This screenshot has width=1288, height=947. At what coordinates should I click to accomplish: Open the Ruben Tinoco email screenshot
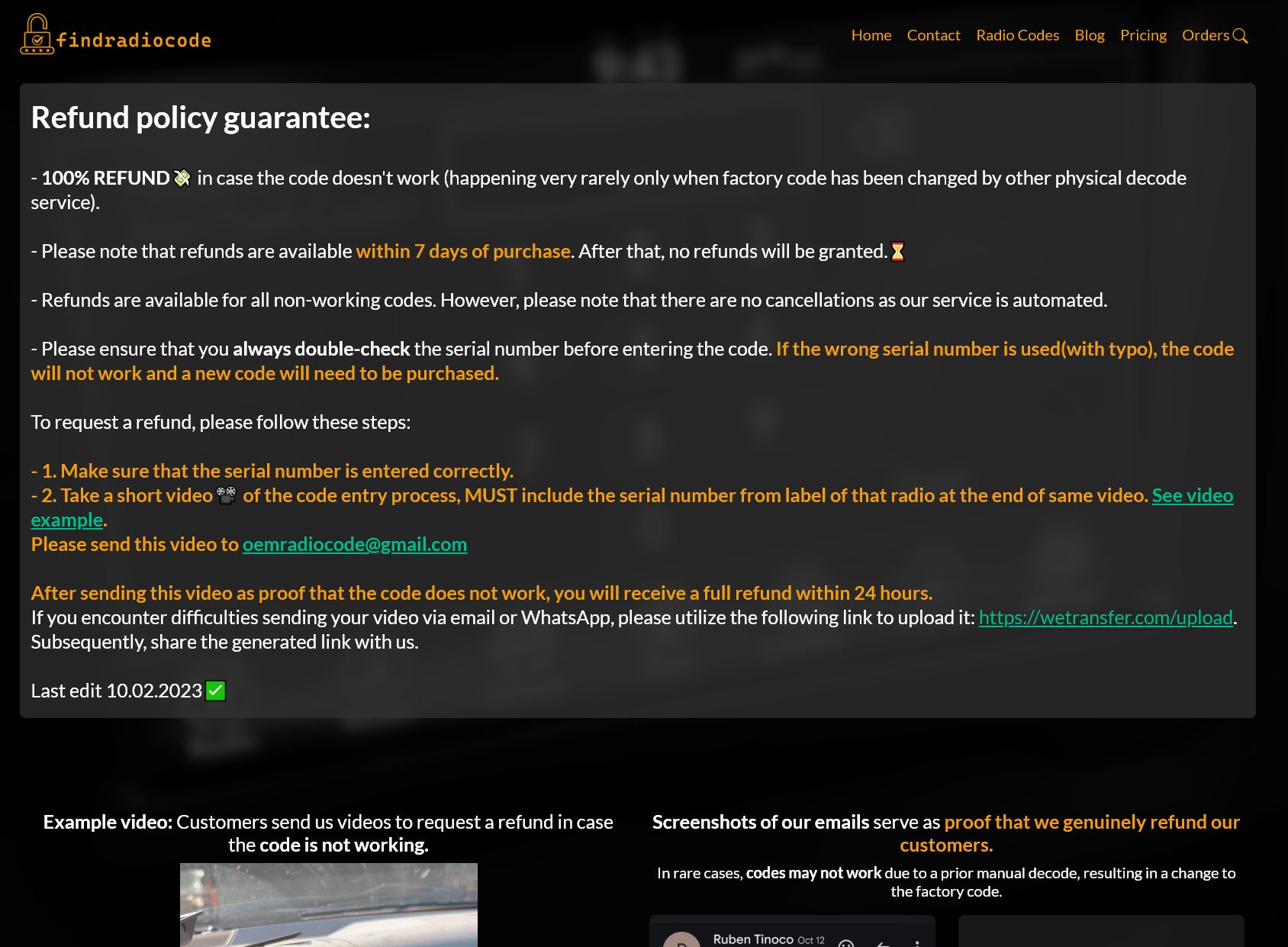792,931
